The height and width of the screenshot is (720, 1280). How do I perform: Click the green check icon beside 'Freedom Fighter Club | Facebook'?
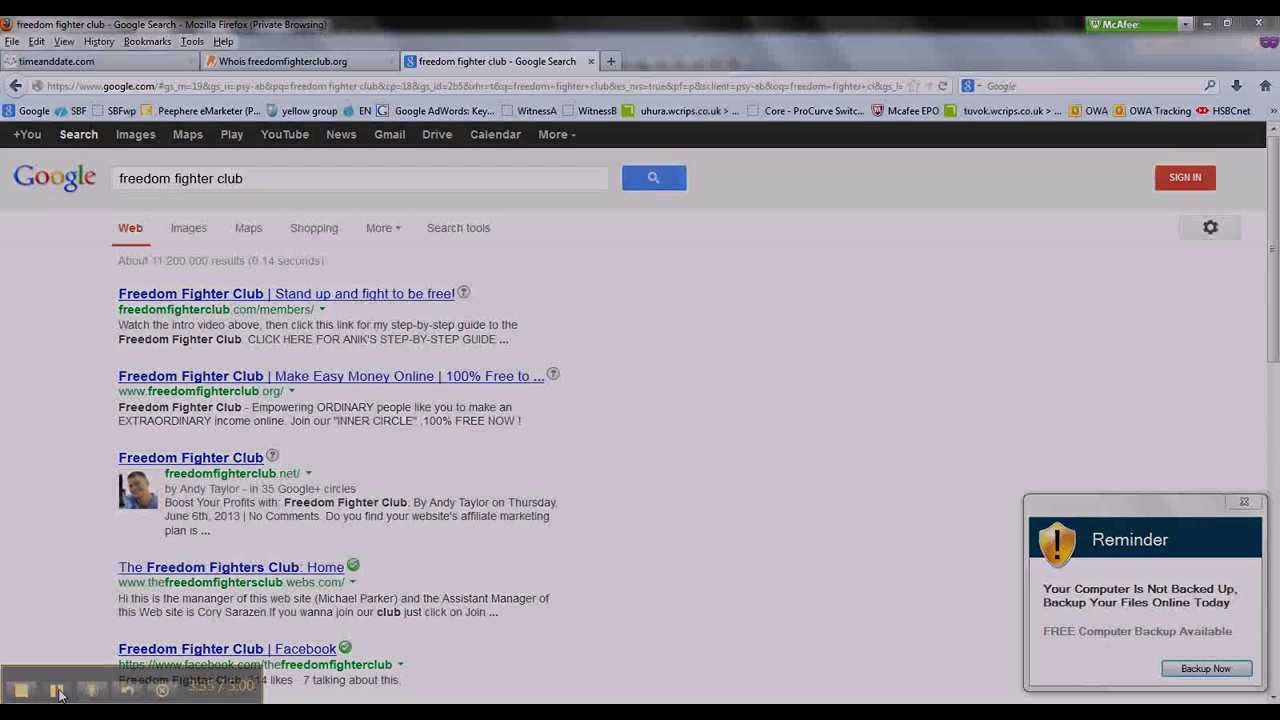[345, 648]
